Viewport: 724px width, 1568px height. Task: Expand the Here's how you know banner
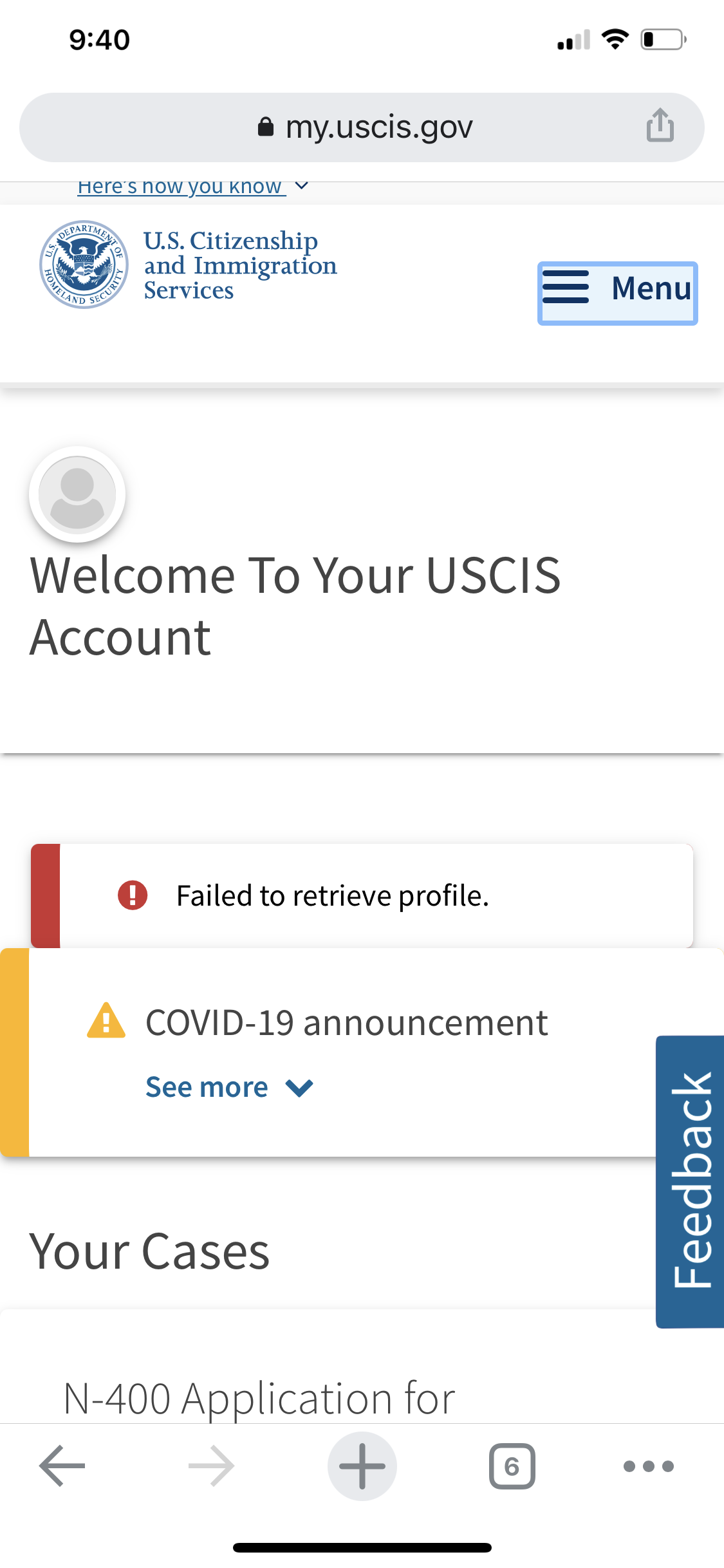[193, 187]
